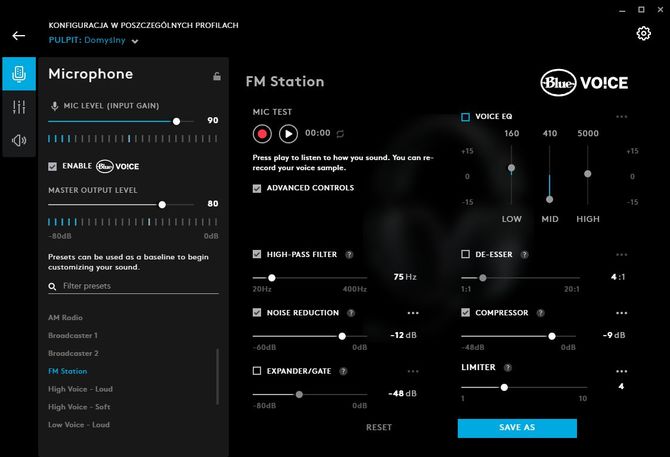Open more options for De-Esser
The width and height of the screenshot is (670, 457).
(x=622, y=255)
